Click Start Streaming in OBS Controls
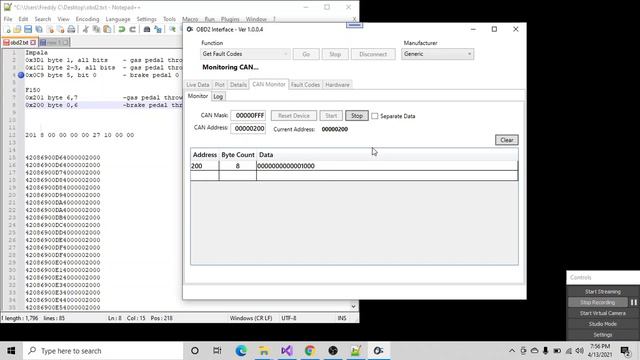Screen dimensions: 640x360 (x=602, y=291)
